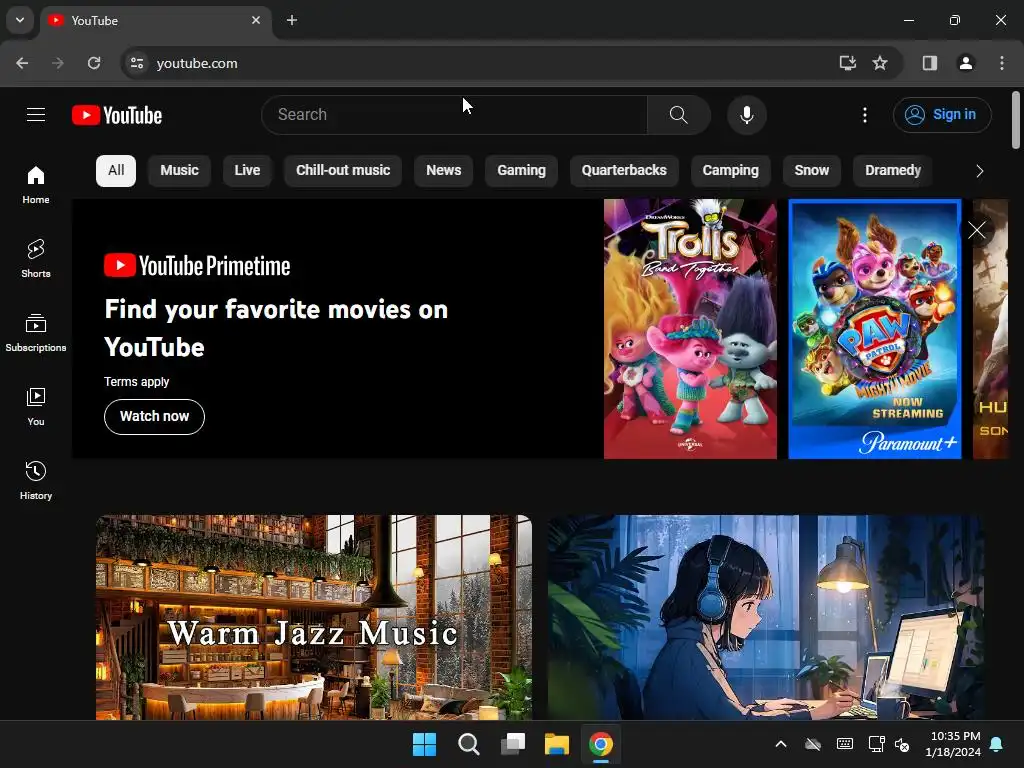Click the YouTube logo
The width and height of the screenshot is (1024, 768).
click(x=117, y=115)
